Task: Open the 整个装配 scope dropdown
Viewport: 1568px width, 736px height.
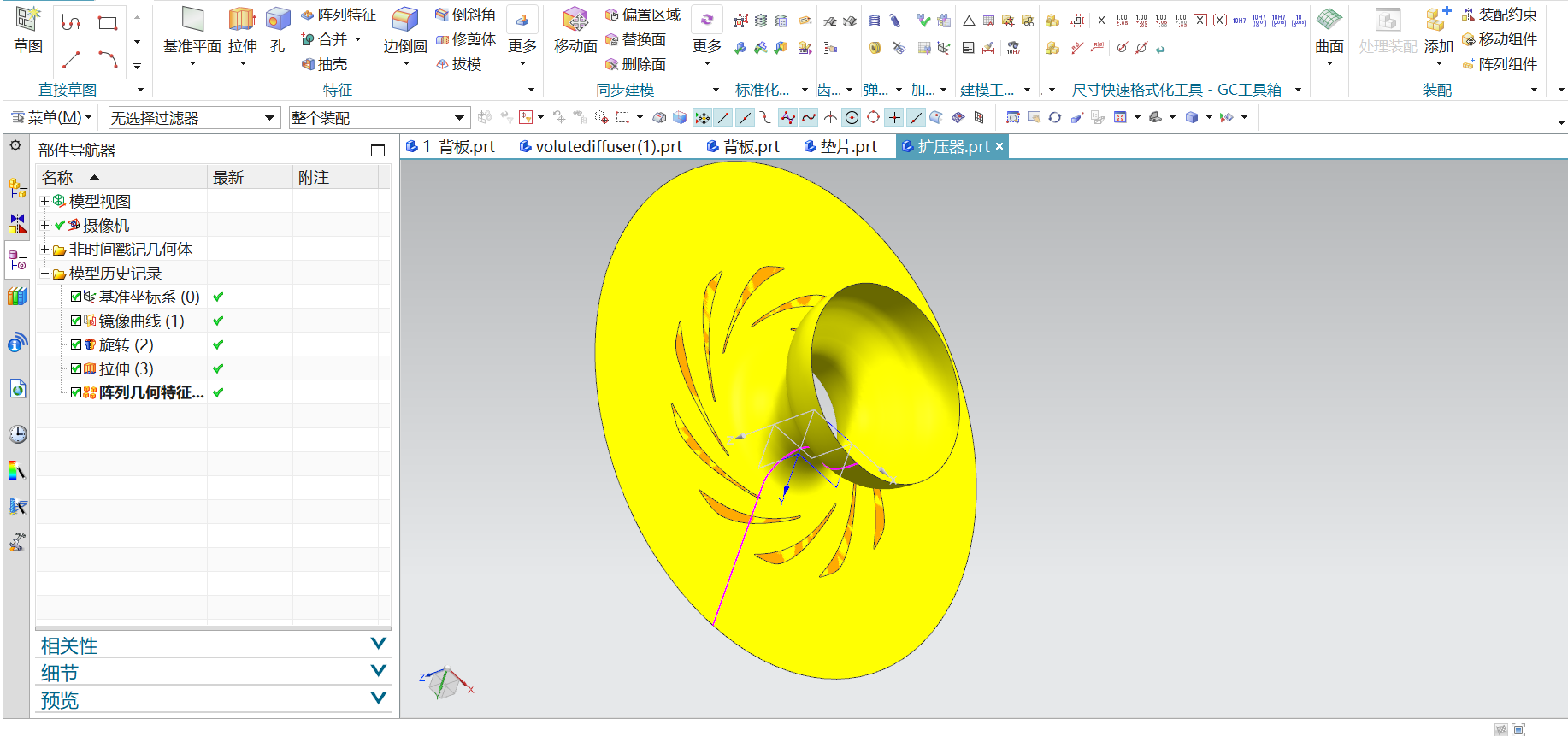Action: (x=379, y=117)
